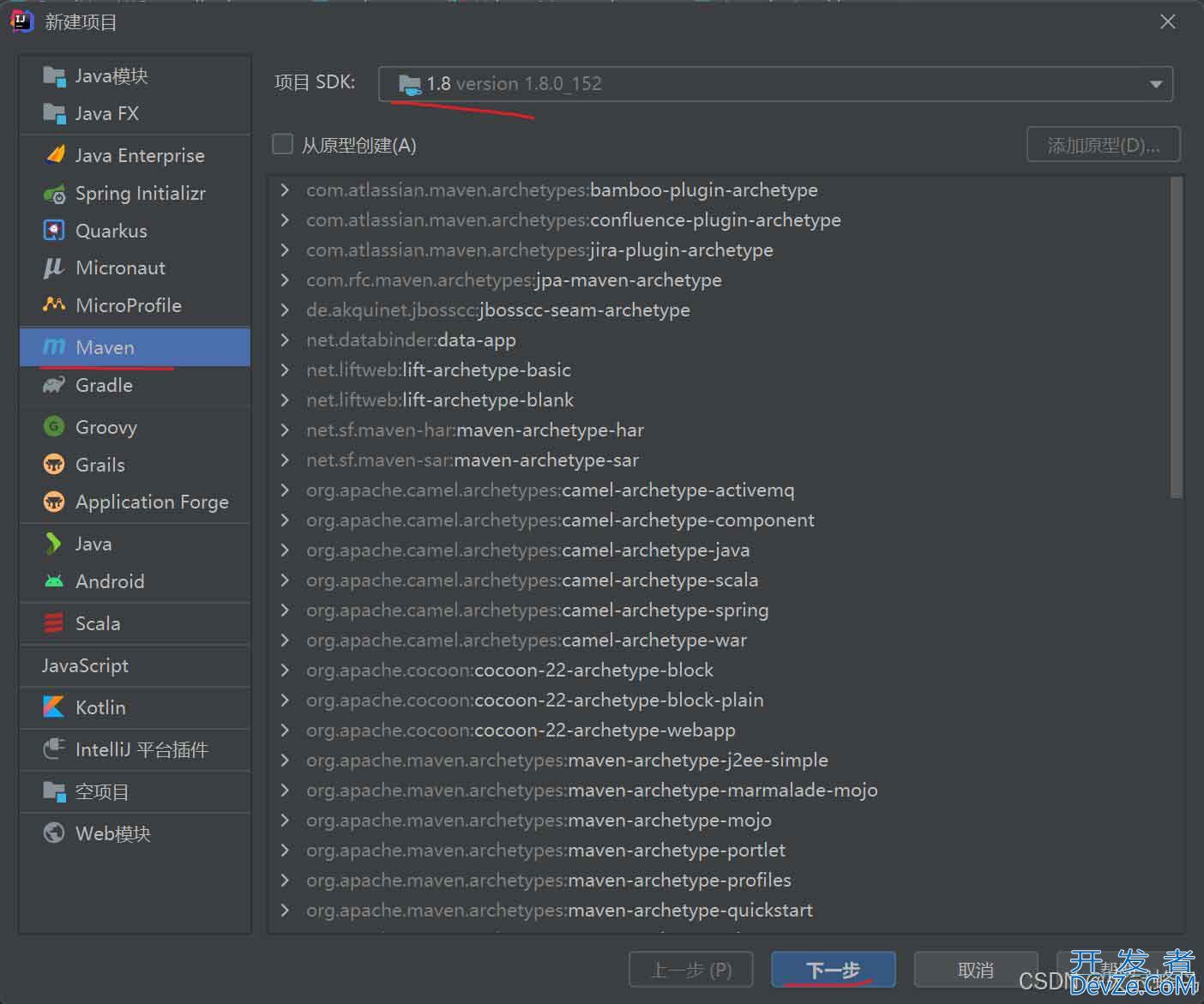Open the 项目 SDK dropdown arrow
1204x1004 pixels.
(1155, 84)
